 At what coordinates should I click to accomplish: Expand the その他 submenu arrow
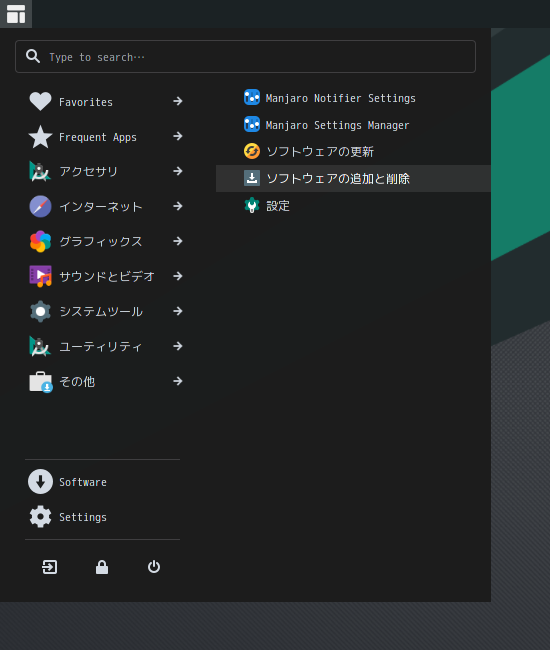[178, 381]
